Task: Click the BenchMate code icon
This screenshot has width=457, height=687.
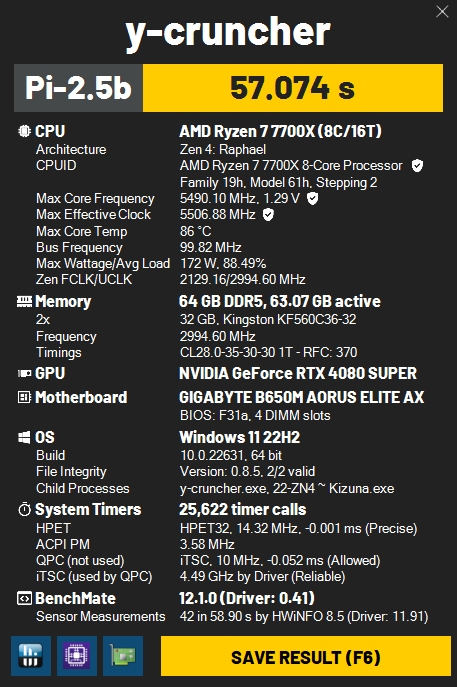Action: [24, 598]
